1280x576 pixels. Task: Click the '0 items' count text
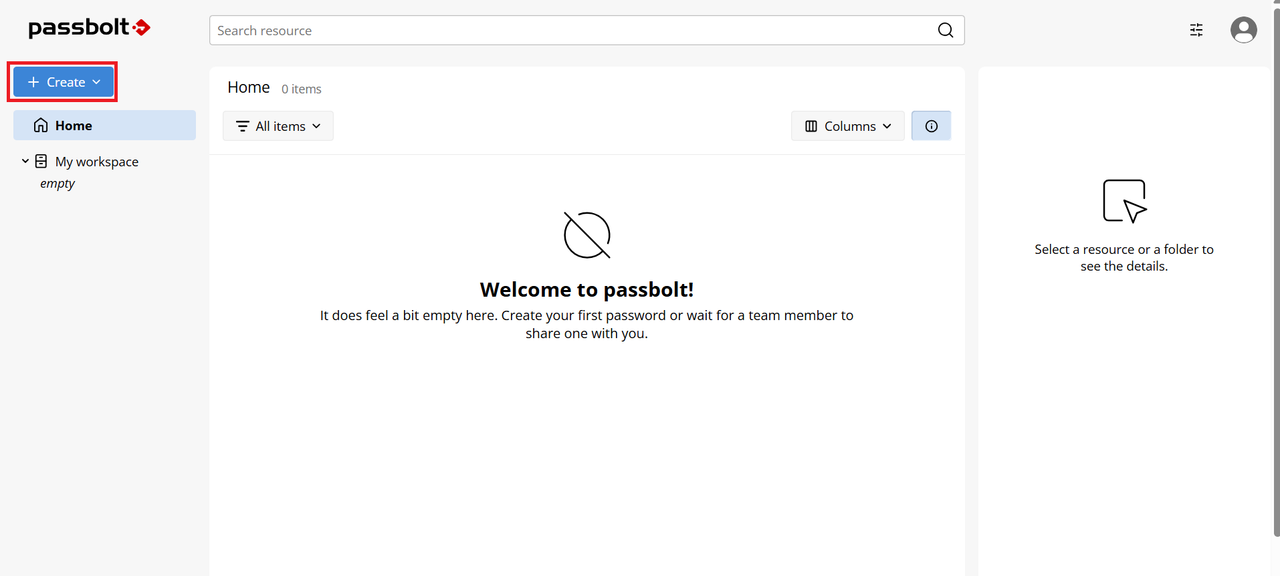click(301, 89)
